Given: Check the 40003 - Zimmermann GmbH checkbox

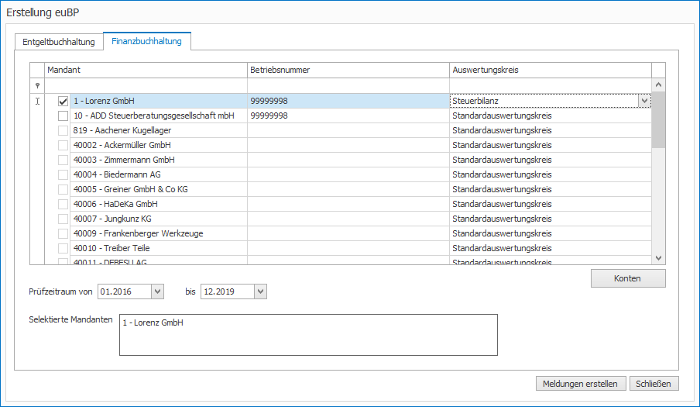Looking at the screenshot, I should 63,160.
